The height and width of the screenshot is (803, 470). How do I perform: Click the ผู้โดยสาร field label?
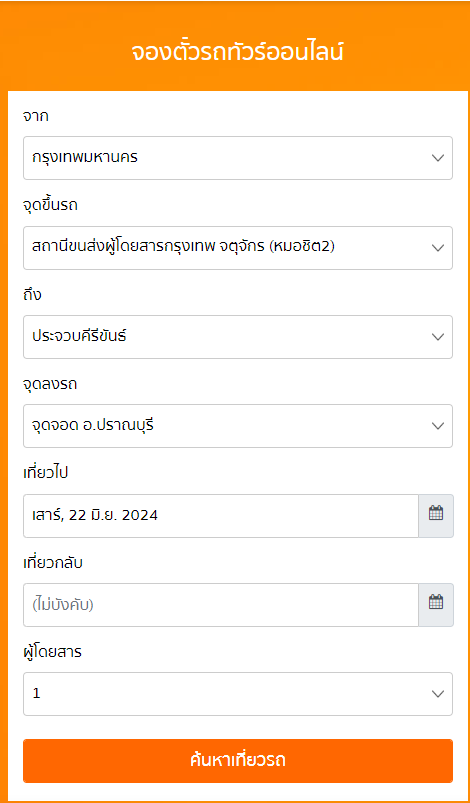click(x=53, y=652)
